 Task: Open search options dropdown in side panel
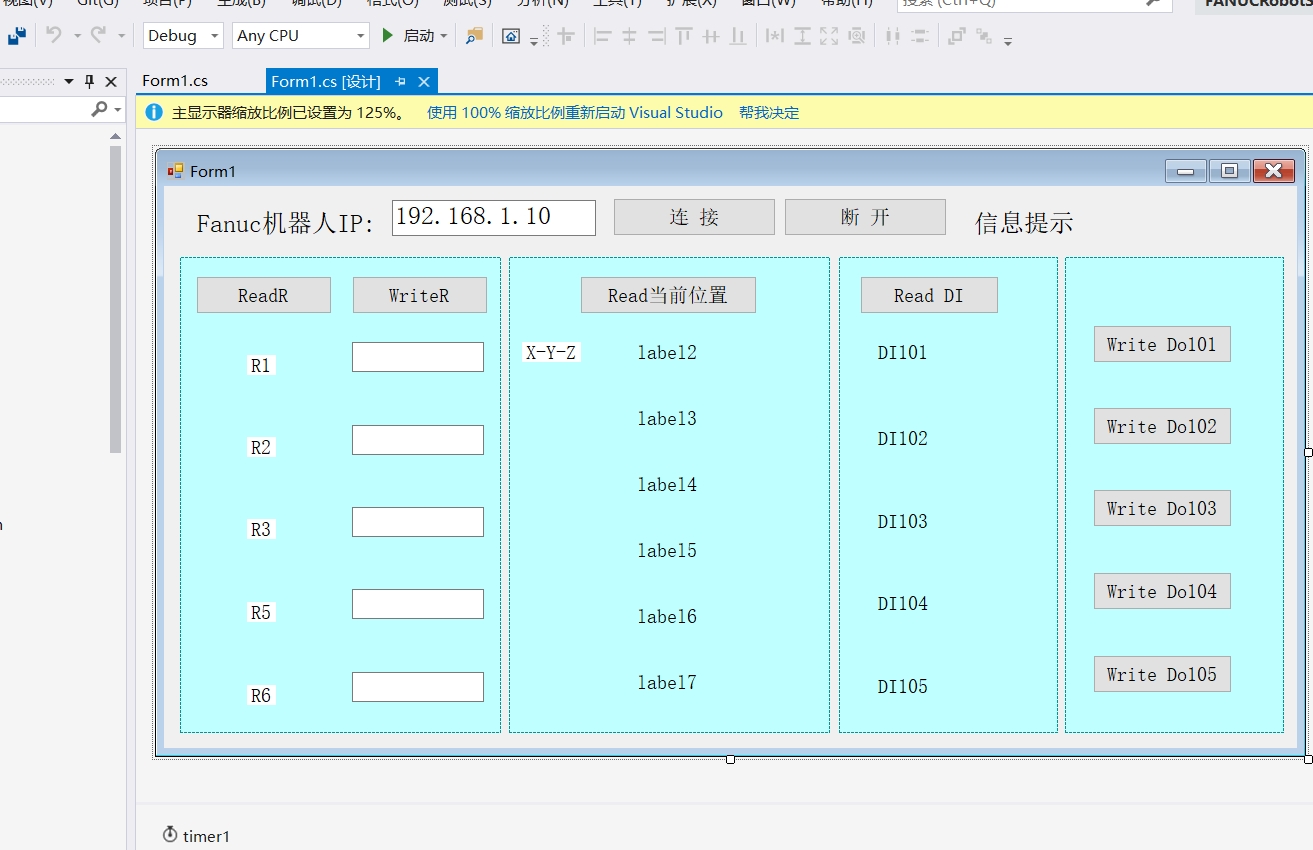(118, 109)
